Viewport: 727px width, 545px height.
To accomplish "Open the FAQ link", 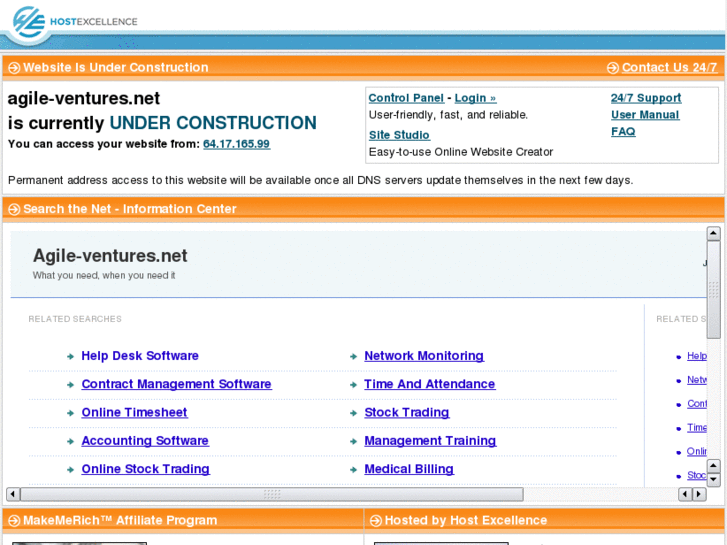I will click(x=623, y=132).
